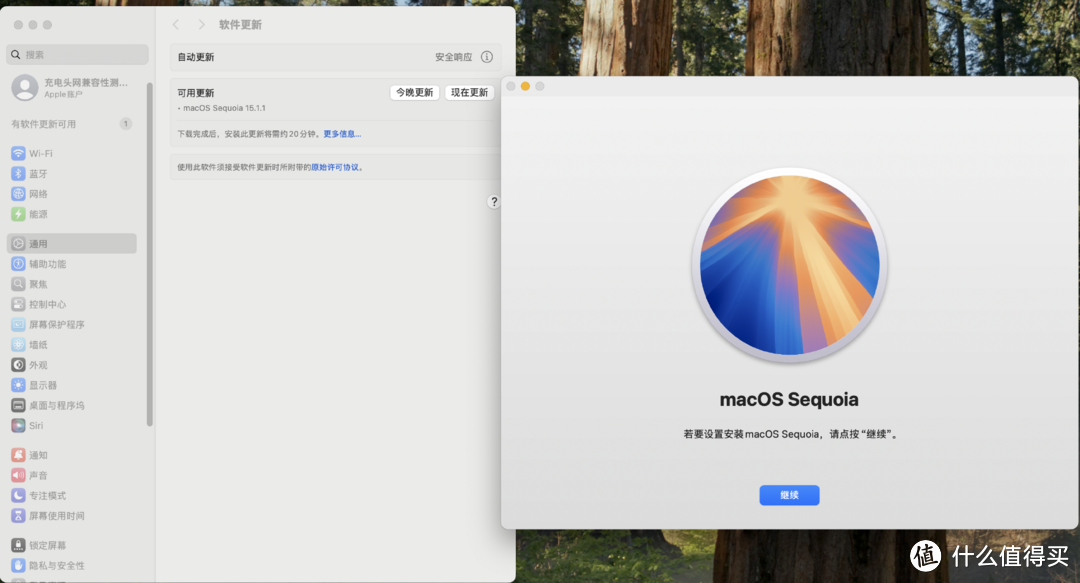Click the 搜索 search field
This screenshot has height=583, width=1080.
pyautogui.click(x=78, y=54)
